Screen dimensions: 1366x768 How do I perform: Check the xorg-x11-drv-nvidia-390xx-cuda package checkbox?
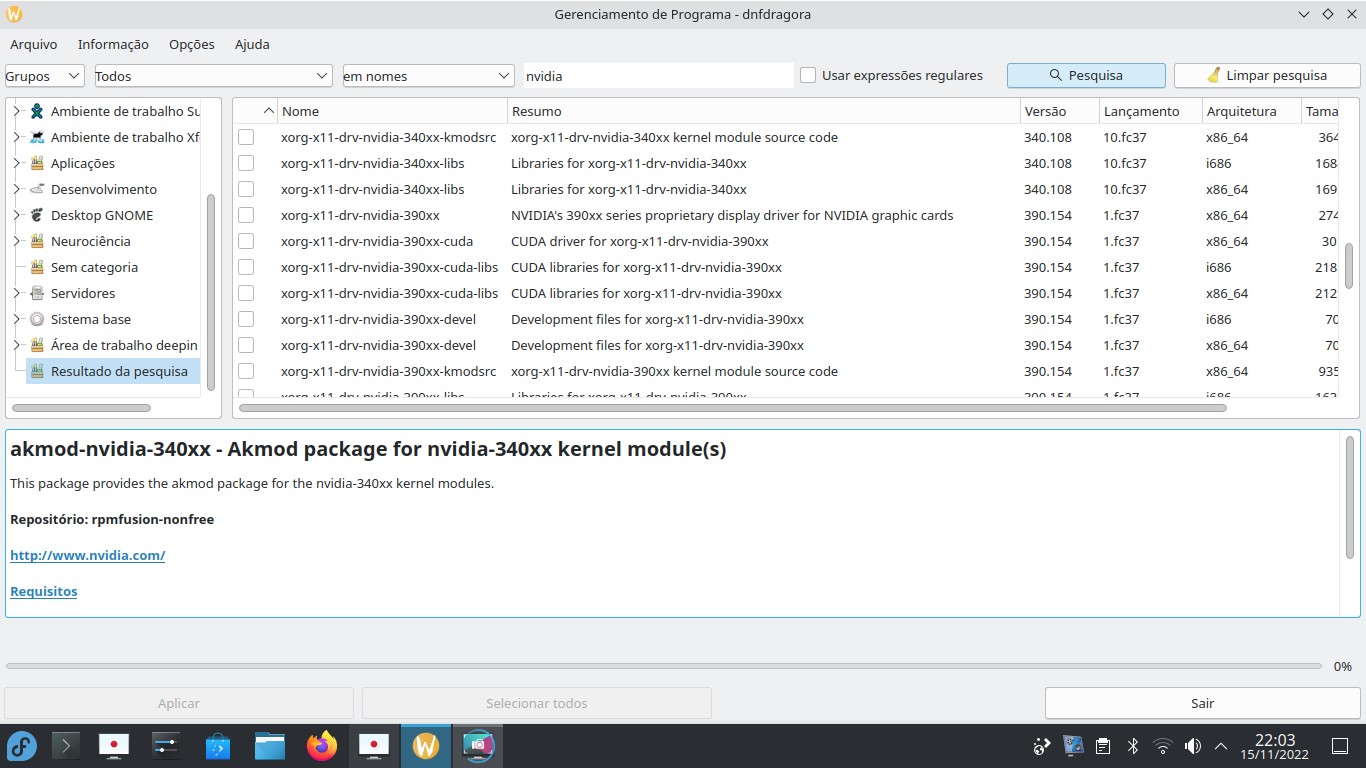click(246, 241)
